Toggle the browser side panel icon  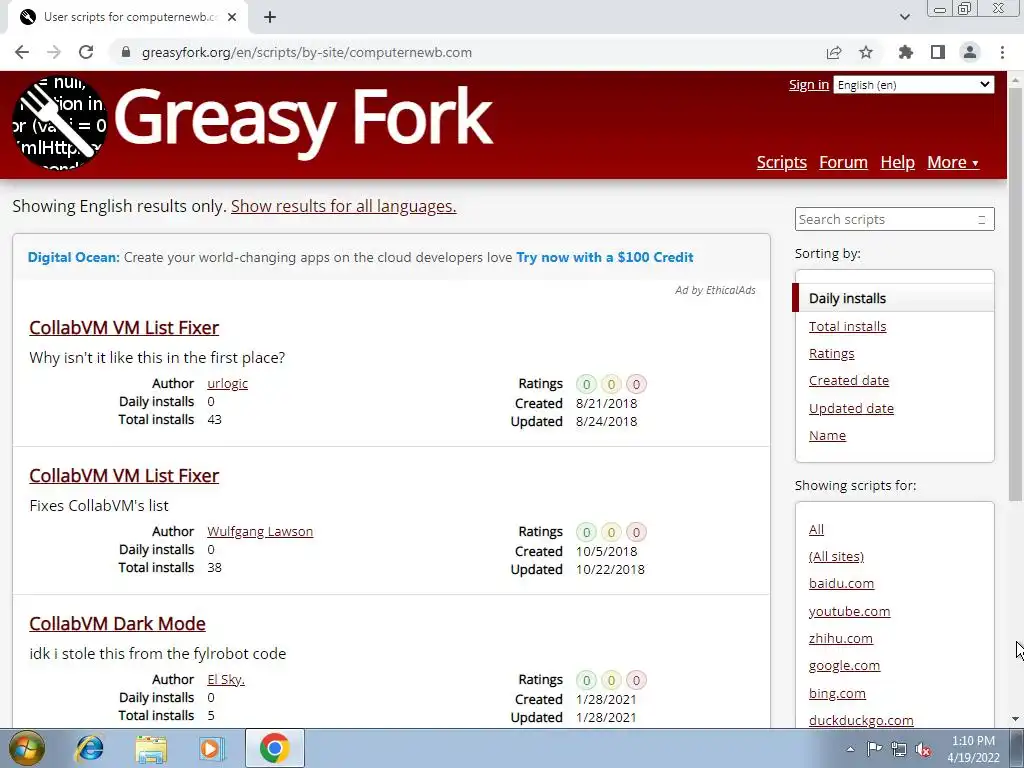pyautogui.click(x=938, y=52)
